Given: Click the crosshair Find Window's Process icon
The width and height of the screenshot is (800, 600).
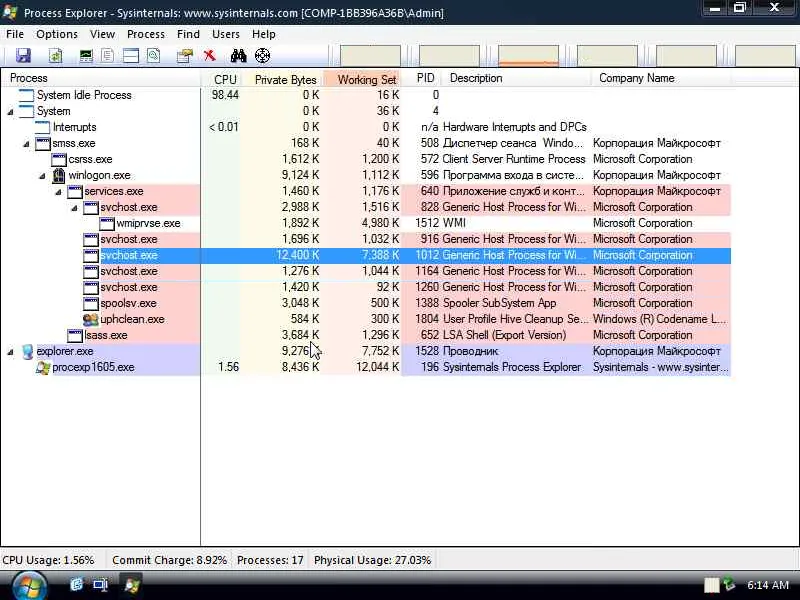Looking at the screenshot, I should [262, 55].
